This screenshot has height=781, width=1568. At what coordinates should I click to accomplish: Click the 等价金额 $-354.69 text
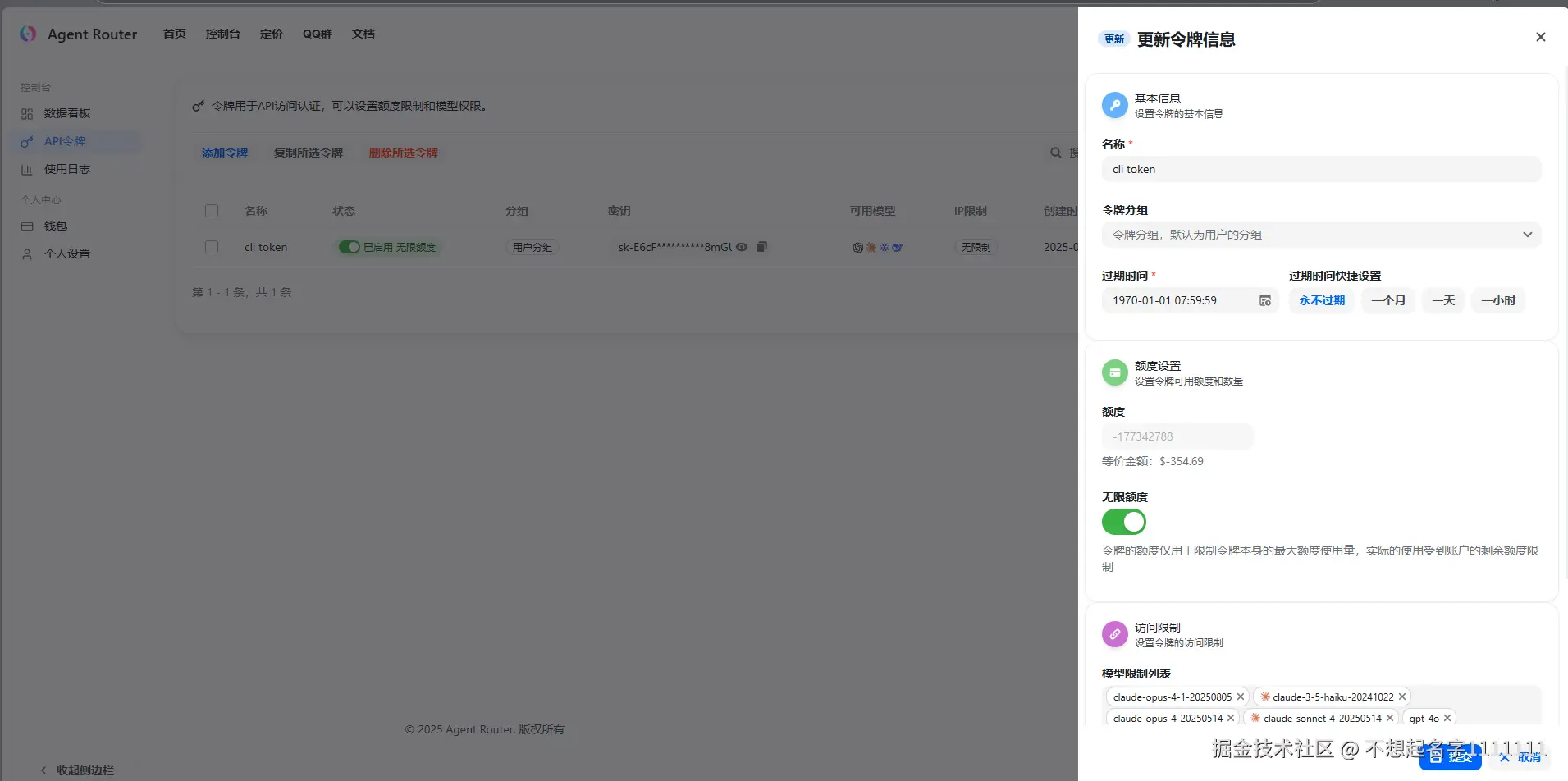pyautogui.click(x=1152, y=461)
